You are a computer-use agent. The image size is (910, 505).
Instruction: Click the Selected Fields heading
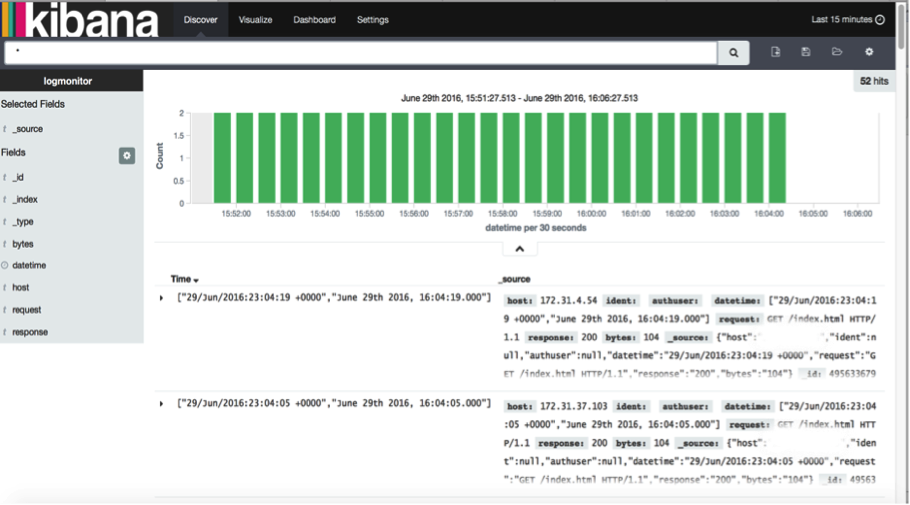[32, 104]
